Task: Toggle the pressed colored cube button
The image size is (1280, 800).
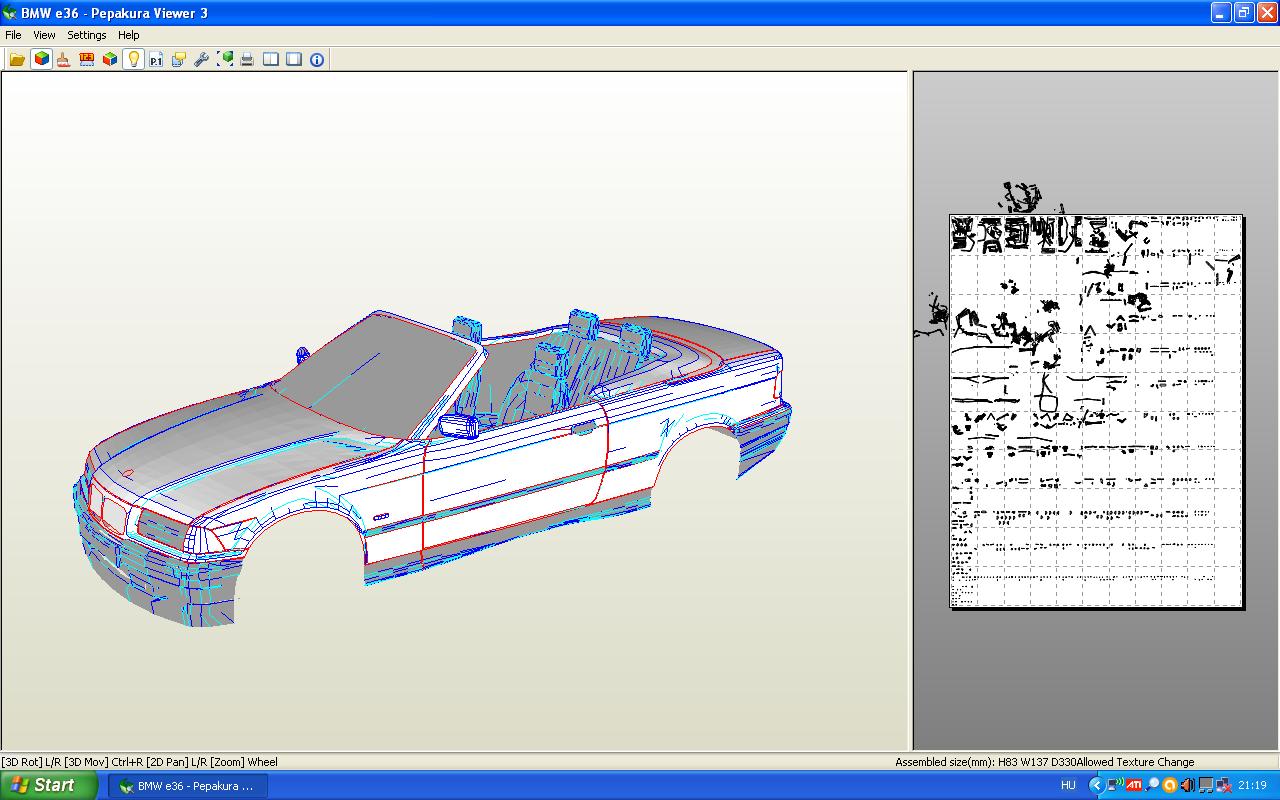Action: [41, 60]
